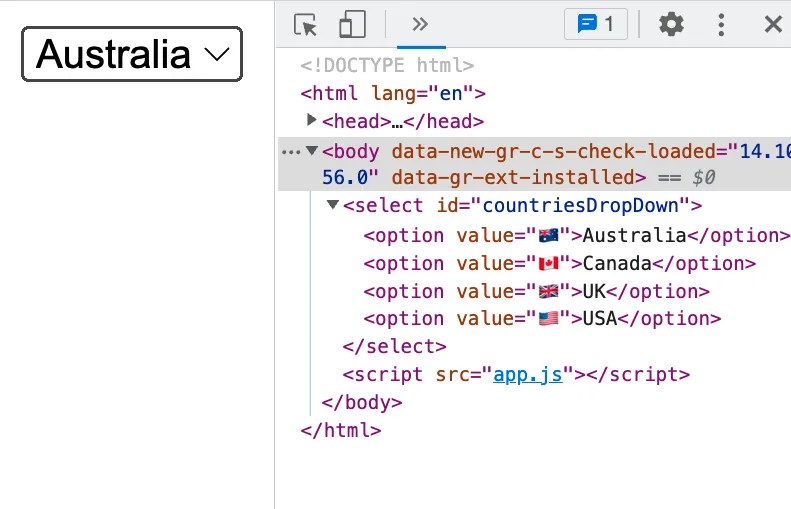Follow the app.js script link
The image size is (791, 509).
click(x=528, y=375)
